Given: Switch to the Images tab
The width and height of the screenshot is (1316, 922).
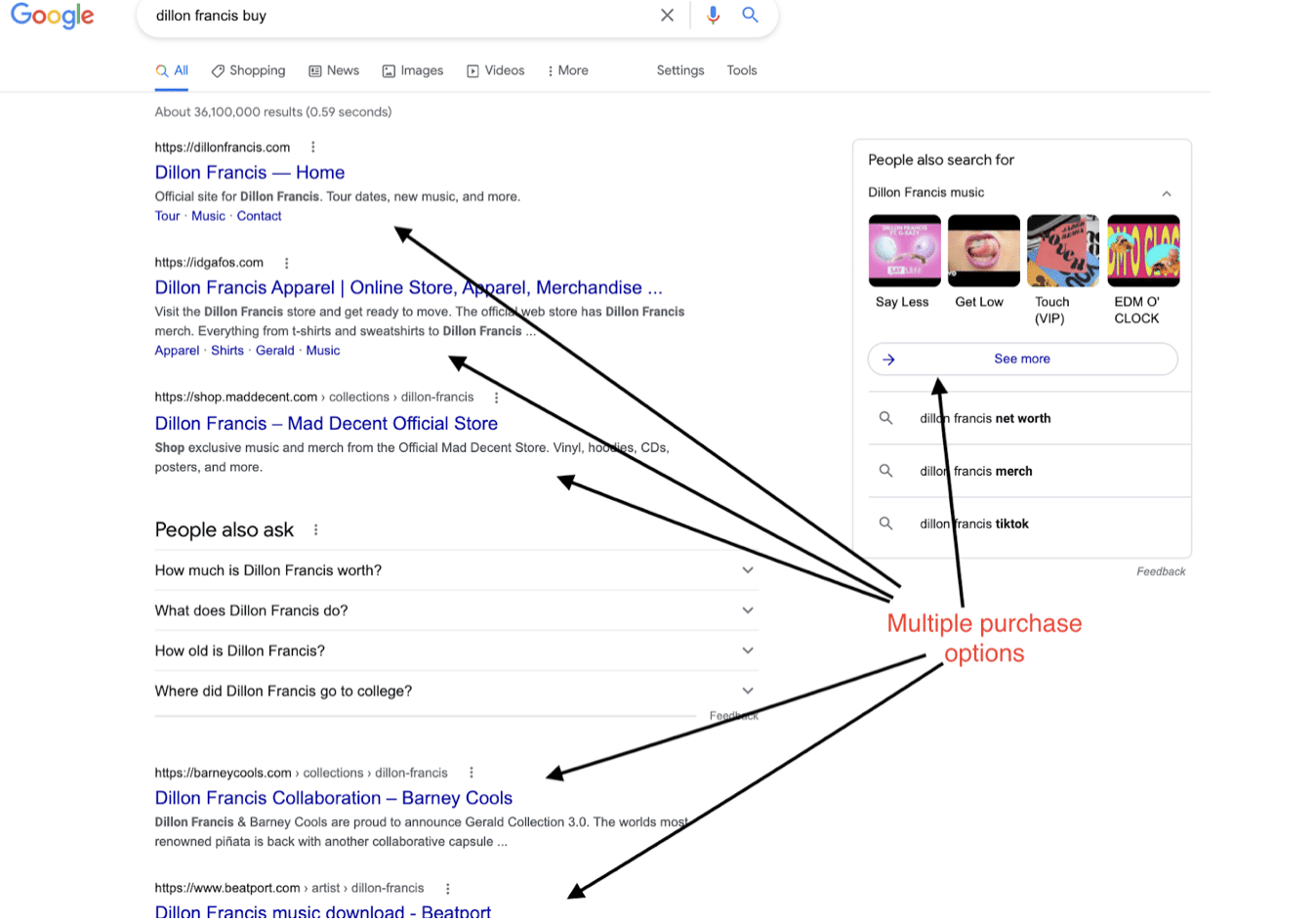Looking at the screenshot, I should [412, 70].
